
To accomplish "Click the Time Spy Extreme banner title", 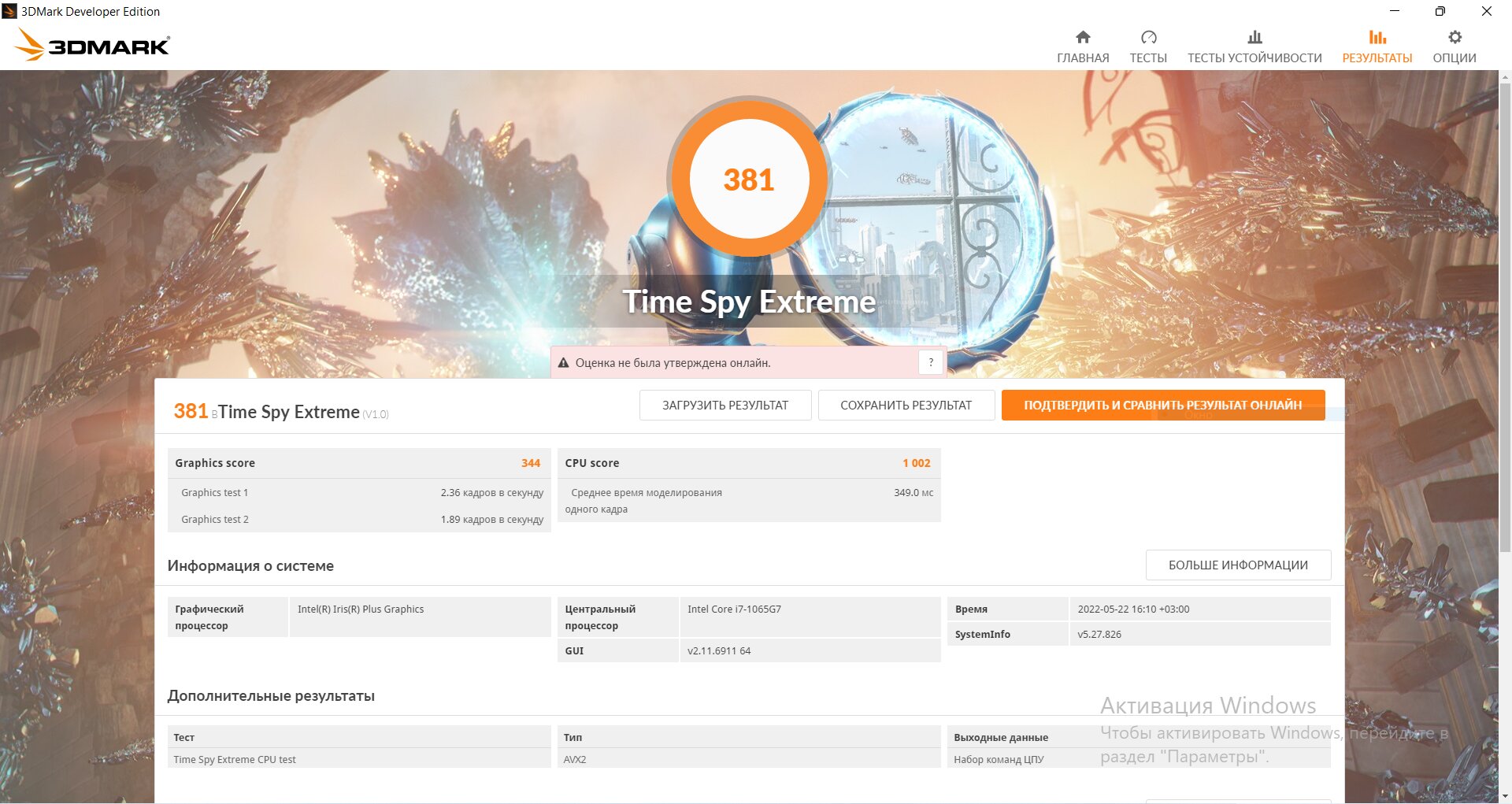I will 749,302.
